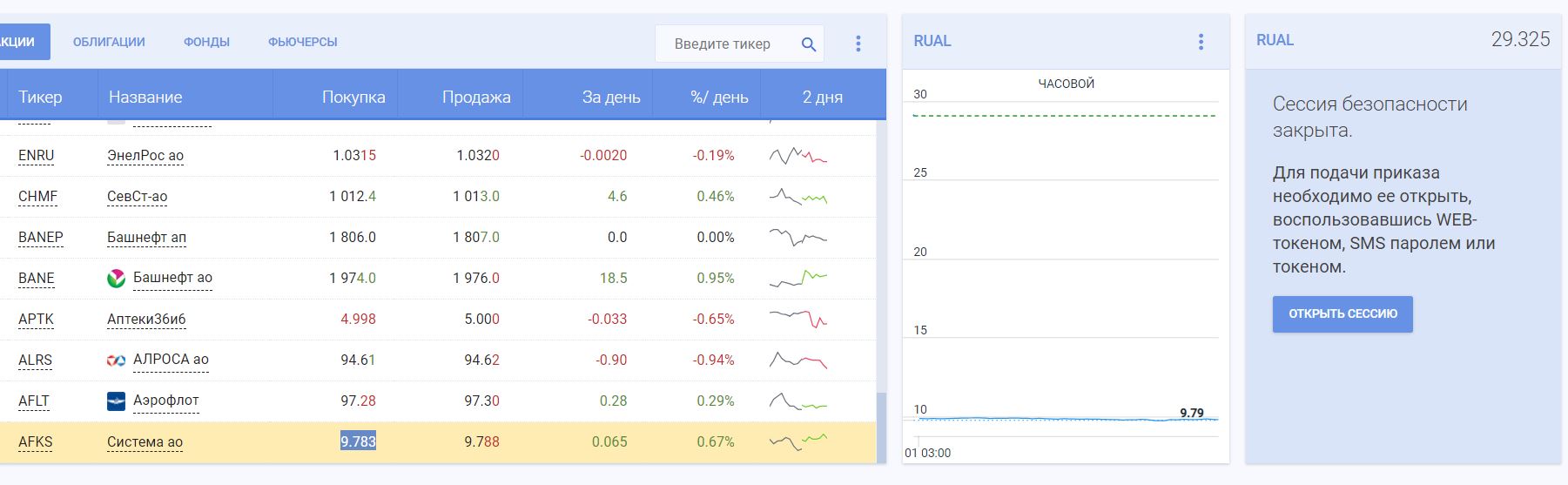
Task: Open the АЛРОСА ао name link
Action: coord(171,360)
